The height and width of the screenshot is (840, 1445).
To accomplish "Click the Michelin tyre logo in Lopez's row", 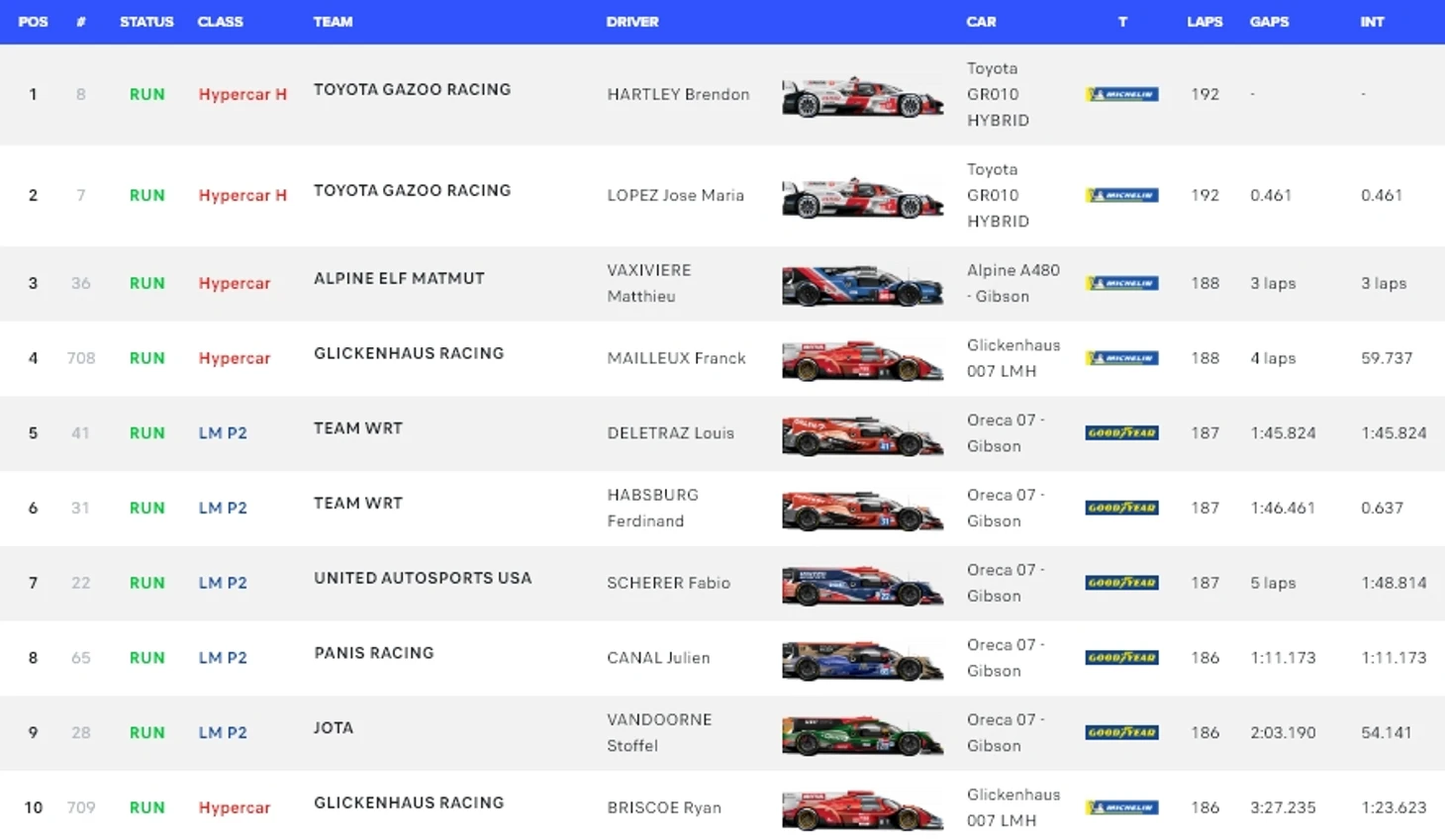I will [1121, 195].
